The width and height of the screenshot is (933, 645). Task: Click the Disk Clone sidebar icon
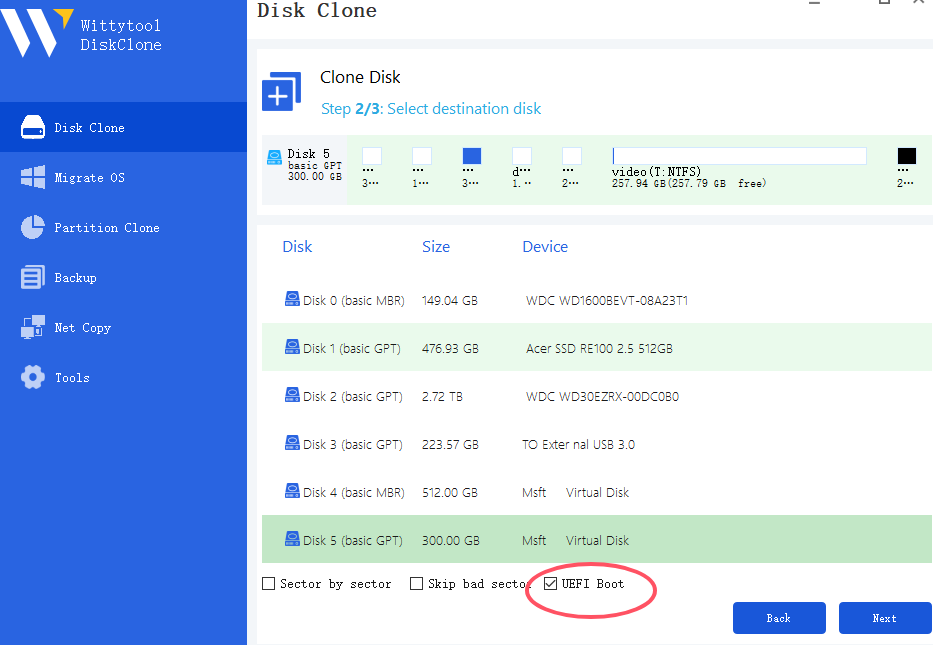33,127
